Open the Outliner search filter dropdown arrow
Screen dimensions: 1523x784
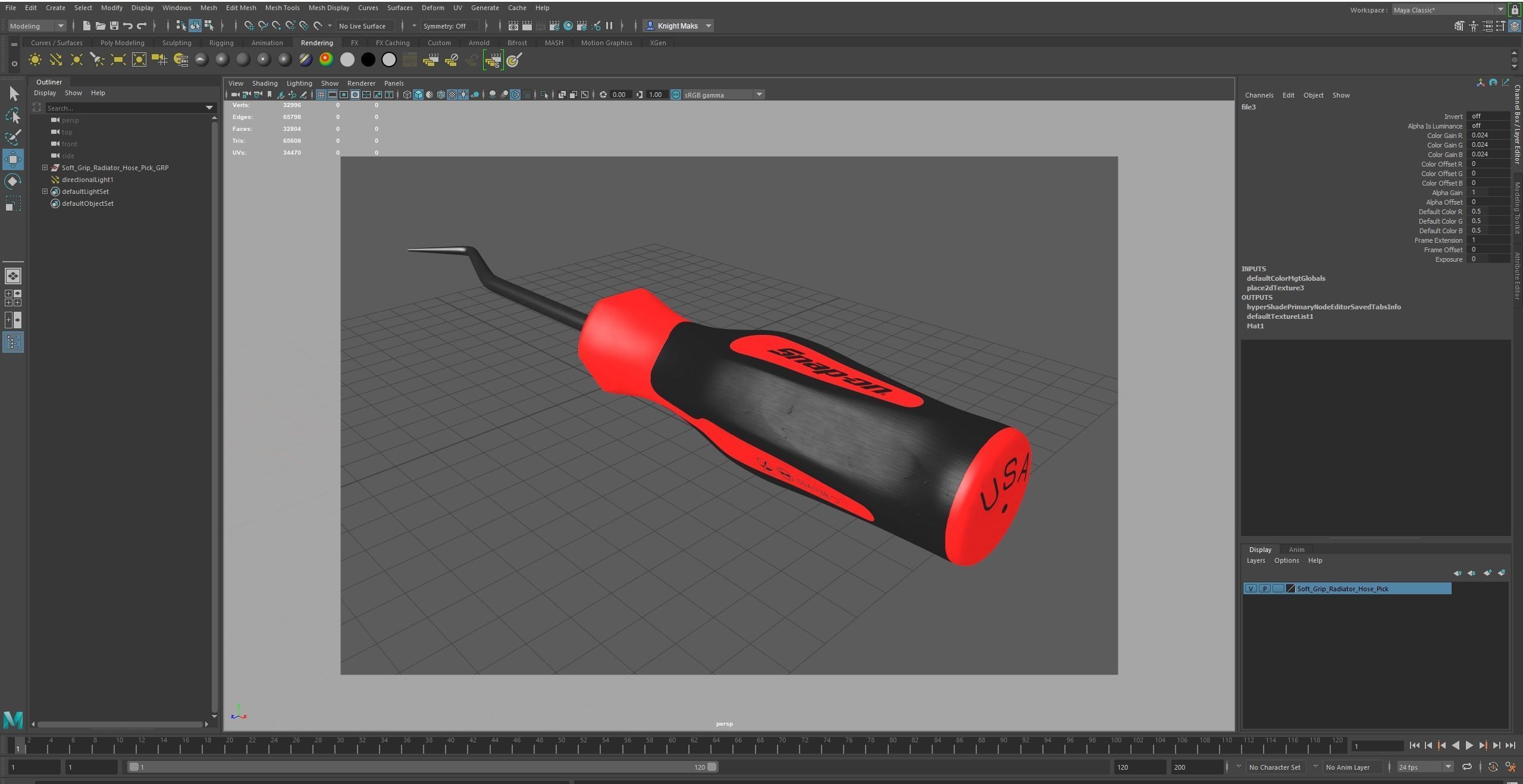[x=209, y=108]
